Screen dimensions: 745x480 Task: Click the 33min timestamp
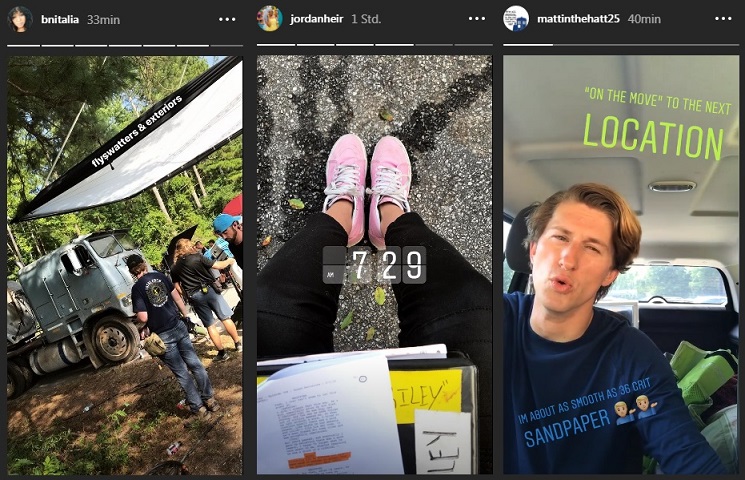point(103,19)
